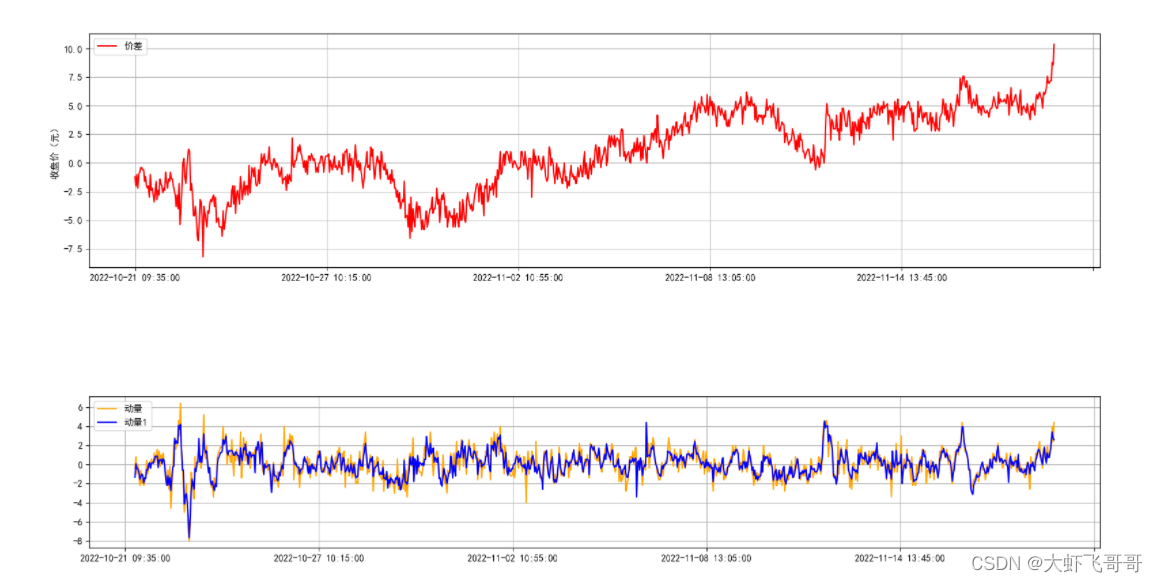Click 2022-10-27 10:15:00 under the 价差 chart
The image size is (1158, 582).
(326, 278)
